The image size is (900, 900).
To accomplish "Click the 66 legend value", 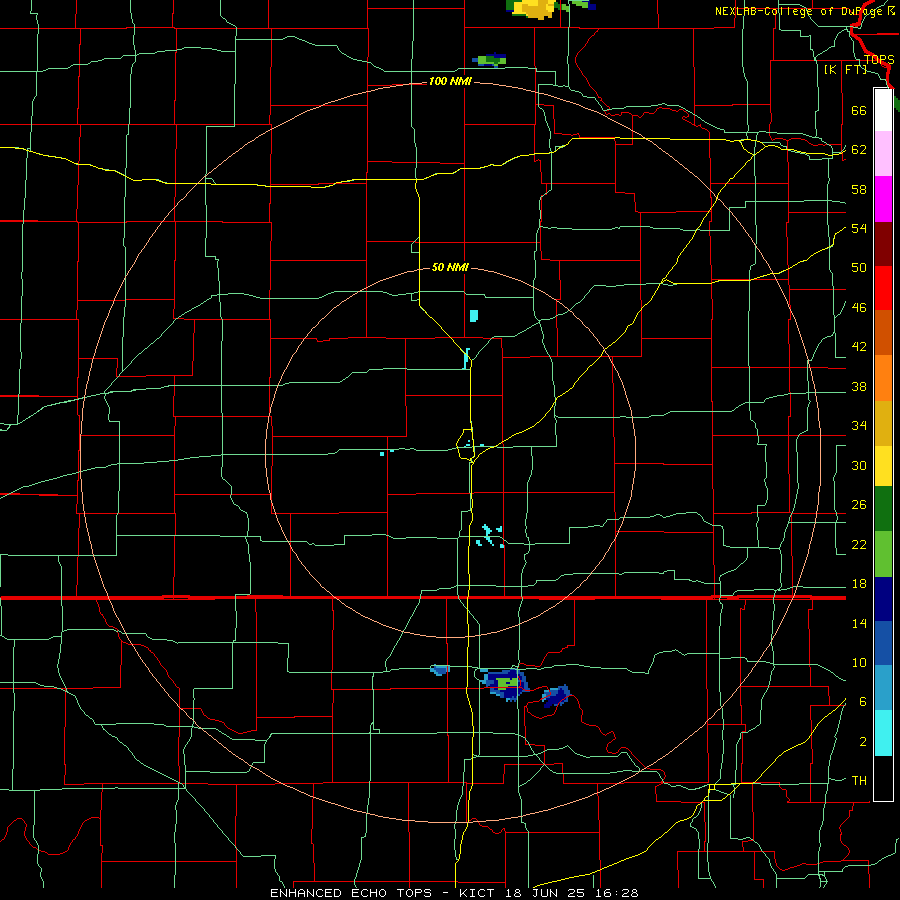I will [x=859, y=110].
